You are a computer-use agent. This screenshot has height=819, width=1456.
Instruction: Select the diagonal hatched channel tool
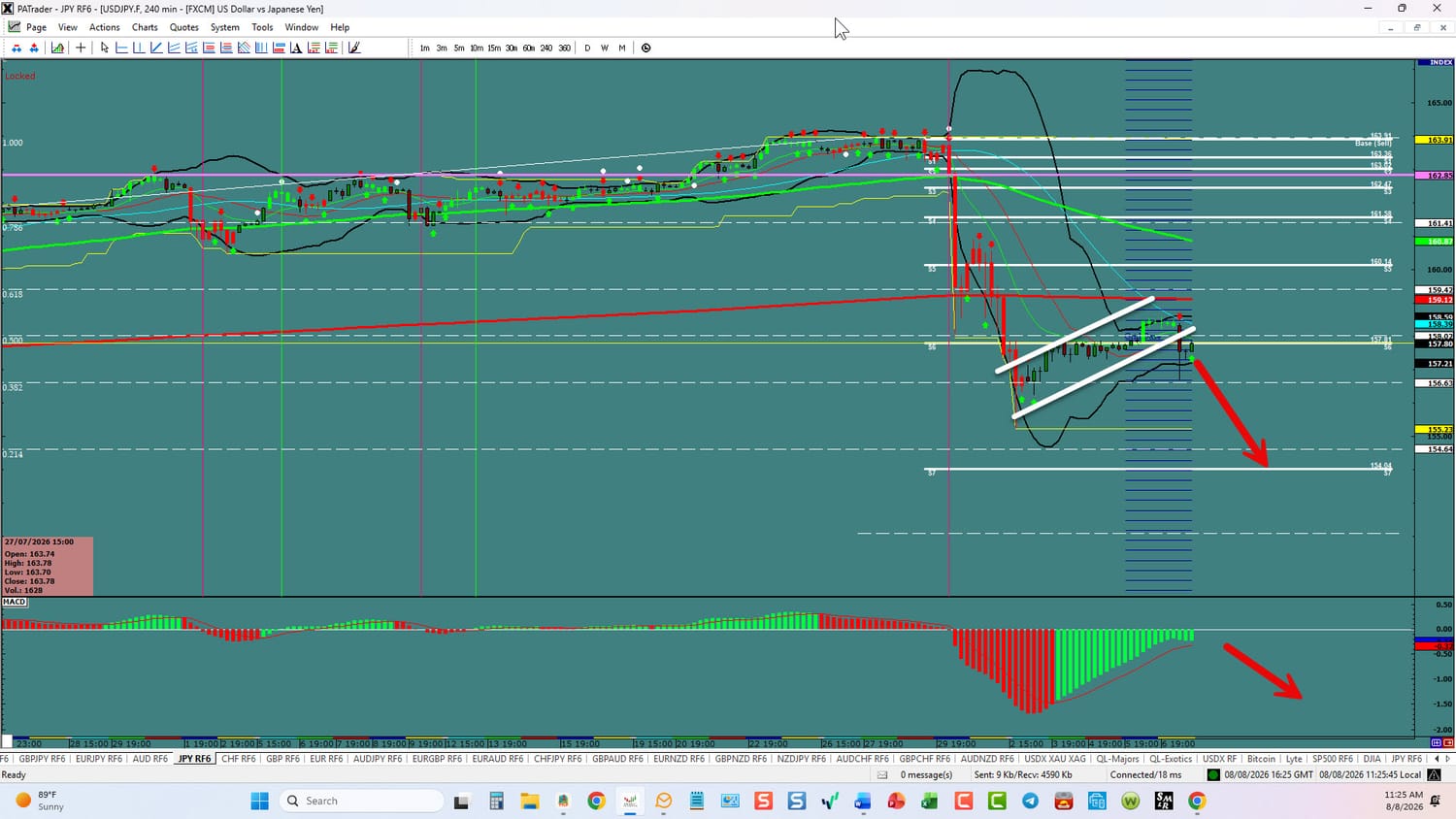pos(244,48)
